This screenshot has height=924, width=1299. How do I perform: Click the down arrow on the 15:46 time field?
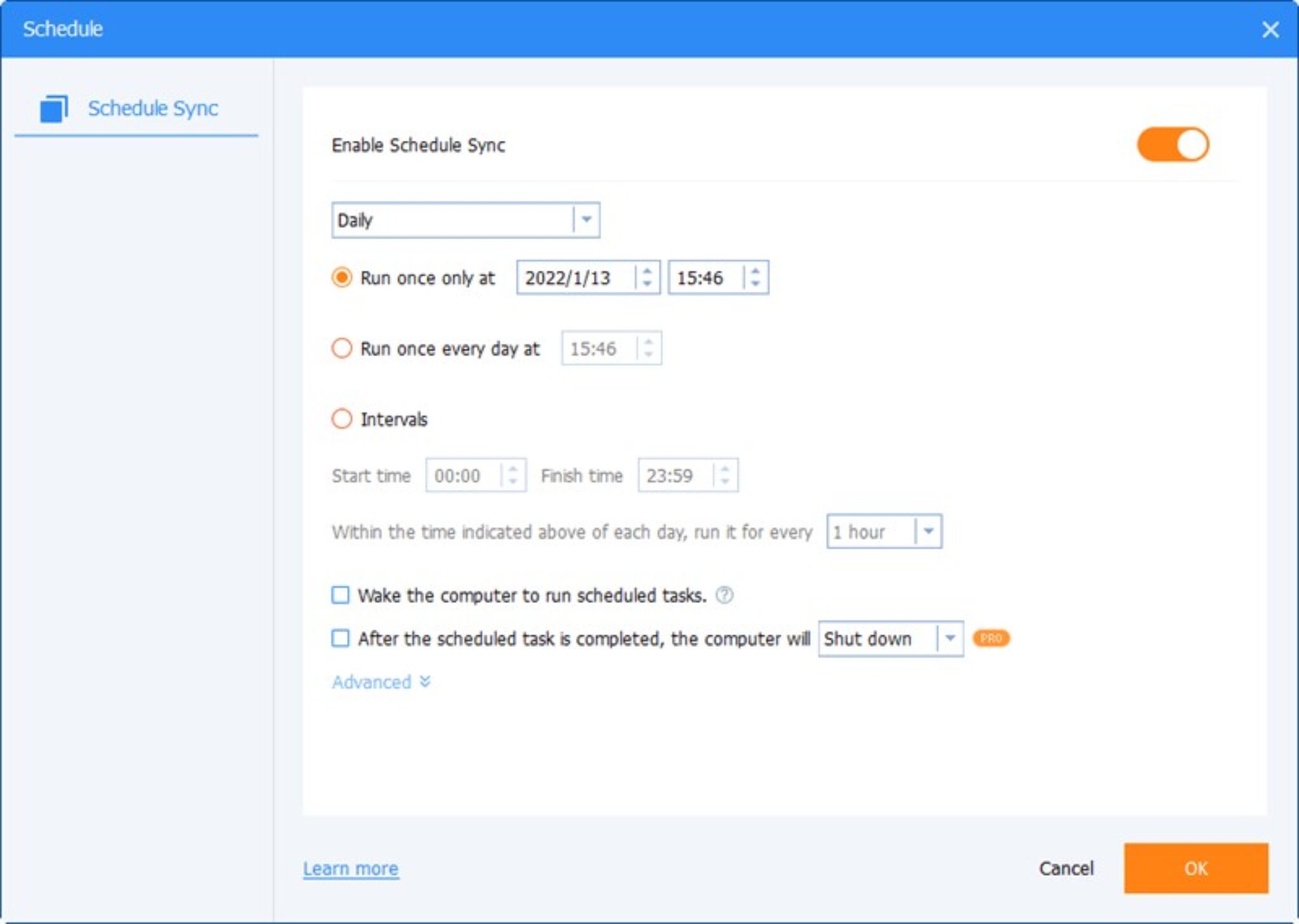pos(755,283)
